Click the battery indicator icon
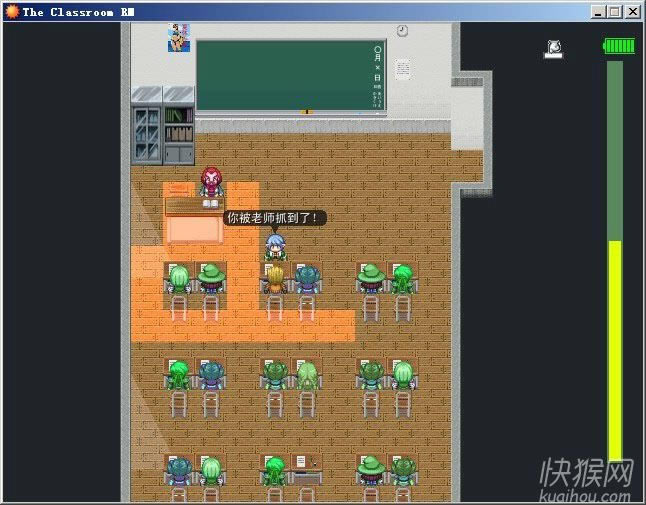 pos(619,46)
